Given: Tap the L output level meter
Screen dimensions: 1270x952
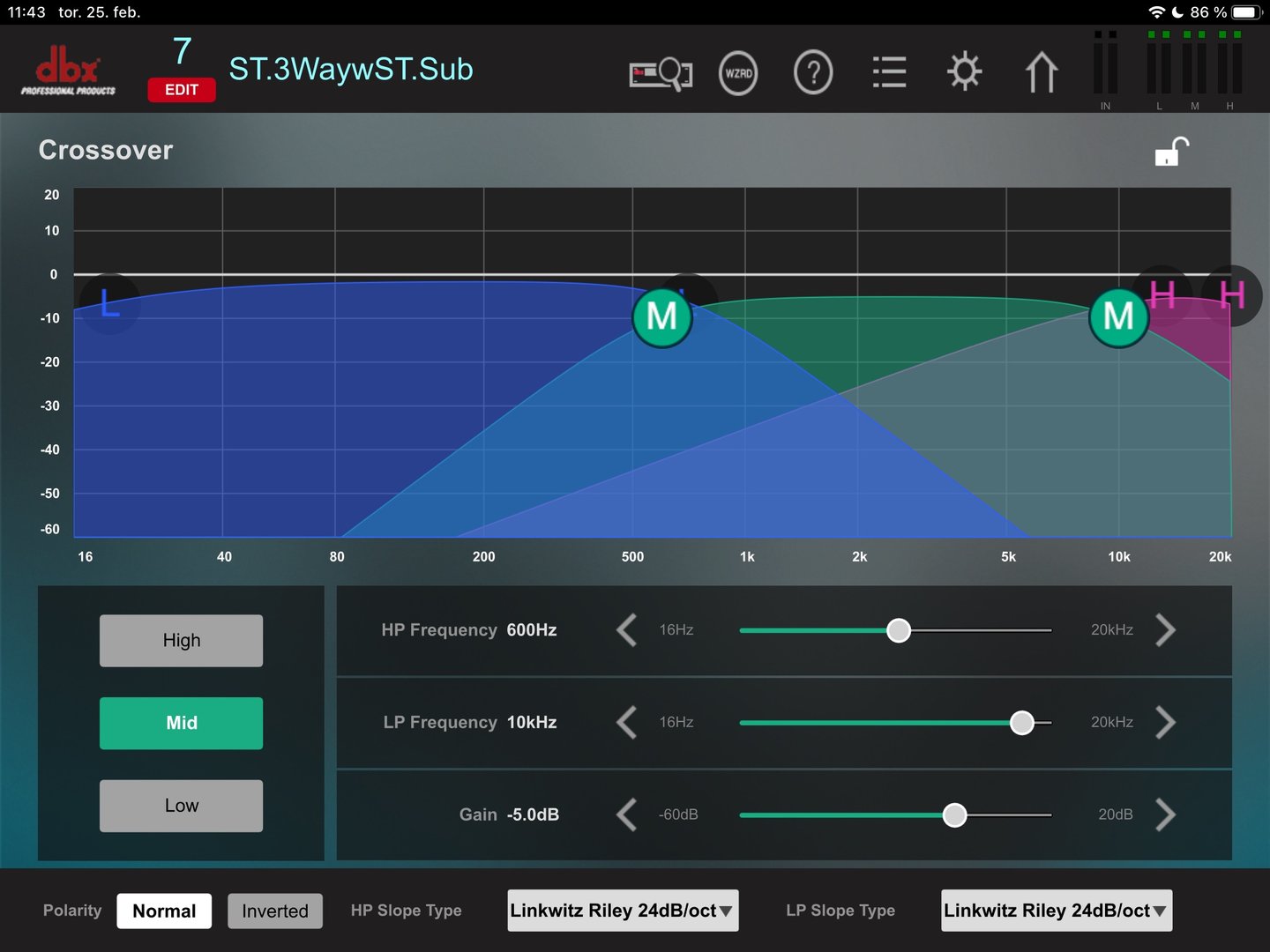Looking at the screenshot, I should click(1159, 69).
